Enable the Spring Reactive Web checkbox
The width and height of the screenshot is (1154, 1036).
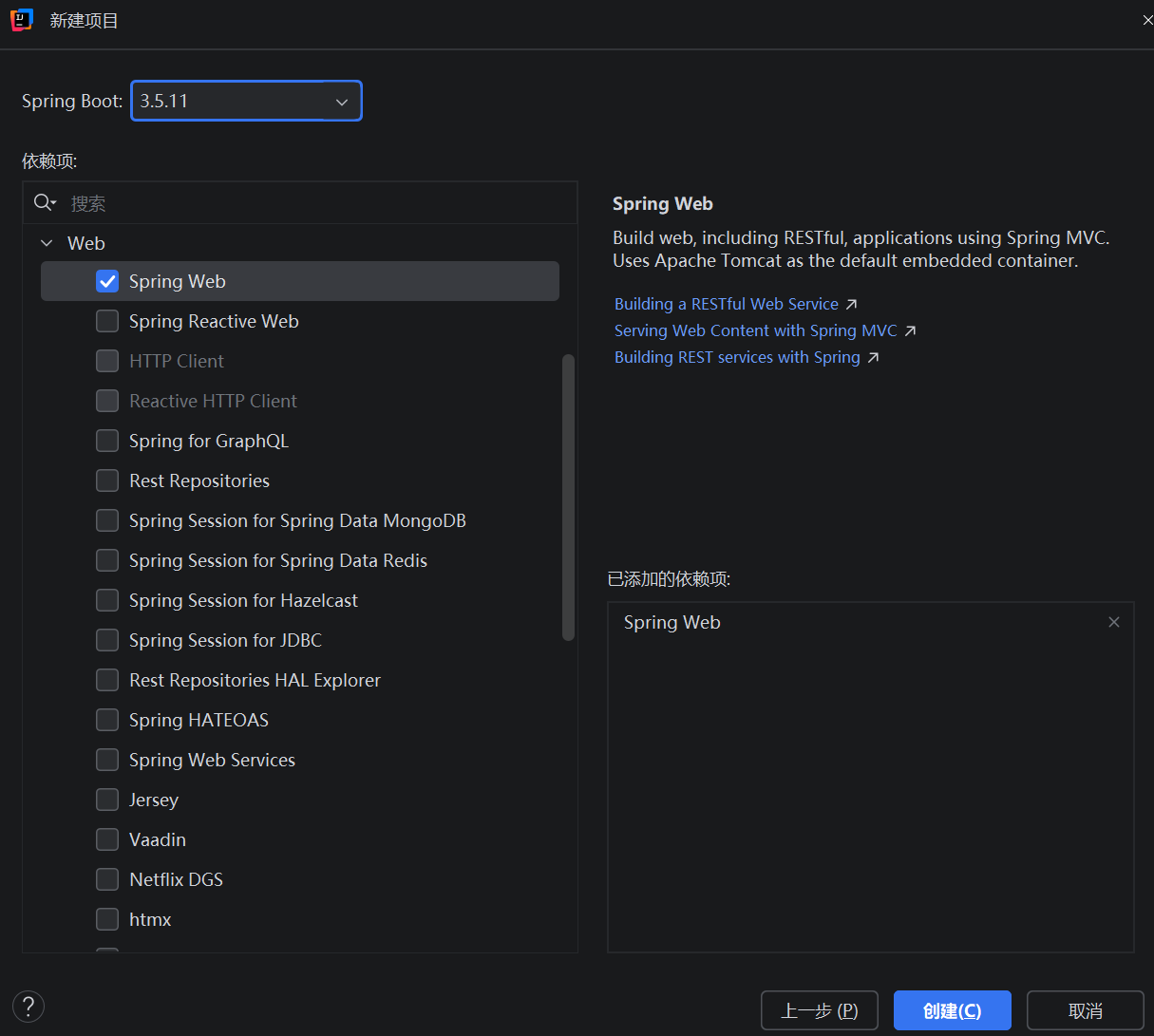pyautogui.click(x=107, y=321)
